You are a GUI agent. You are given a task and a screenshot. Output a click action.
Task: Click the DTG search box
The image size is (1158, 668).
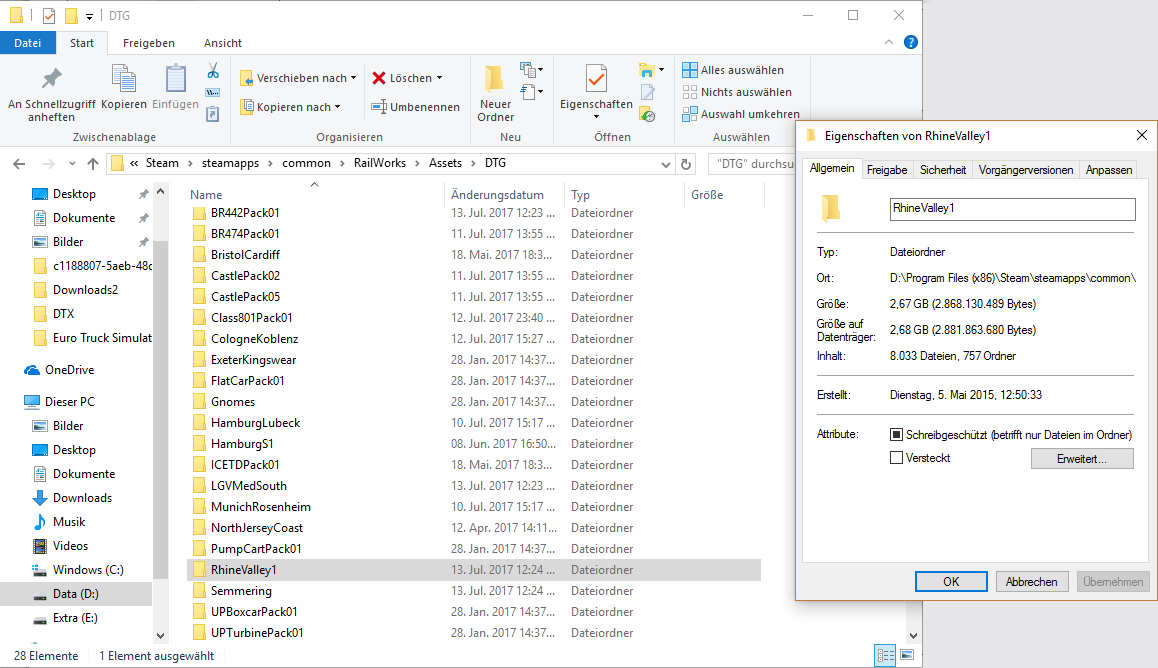point(752,164)
